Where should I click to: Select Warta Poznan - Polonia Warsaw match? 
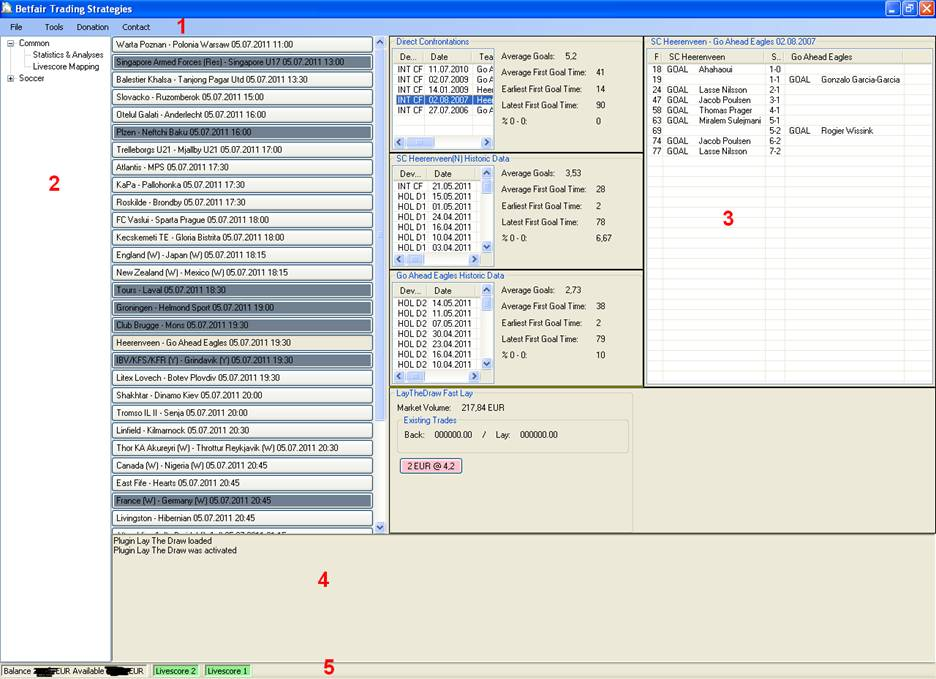click(242, 44)
